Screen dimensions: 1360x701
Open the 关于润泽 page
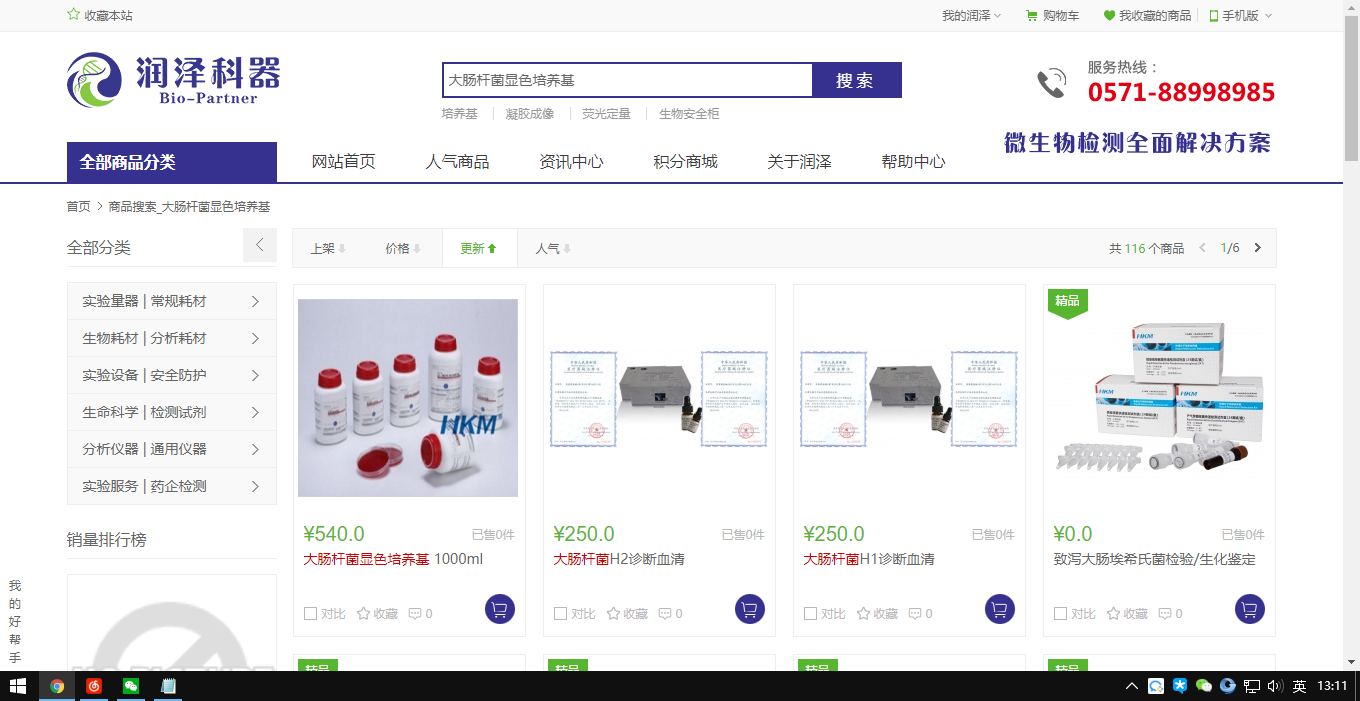[x=800, y=162]
